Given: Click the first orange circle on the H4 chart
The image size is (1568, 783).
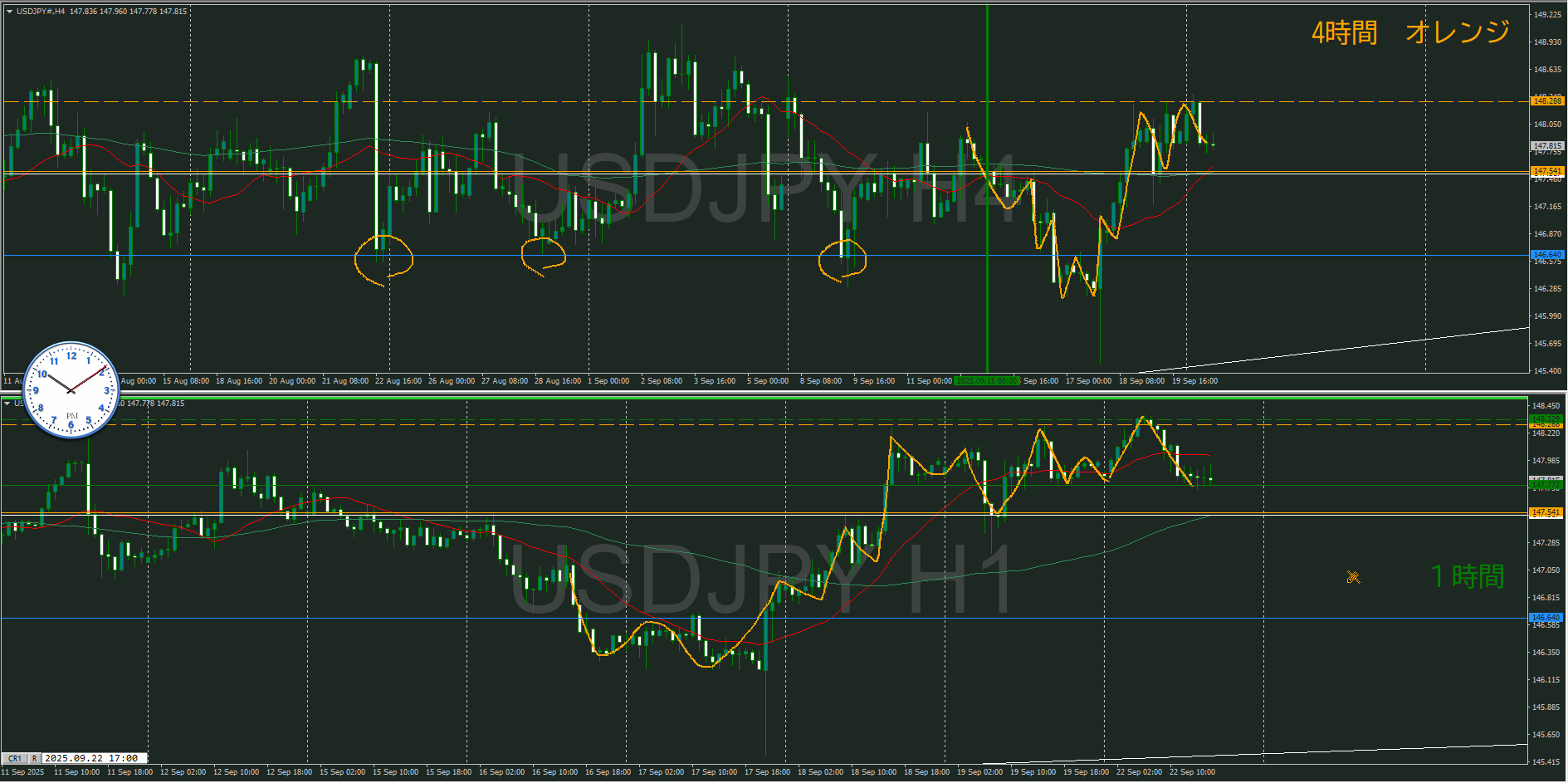Looking at the screenshot, I should pos(383,257).
